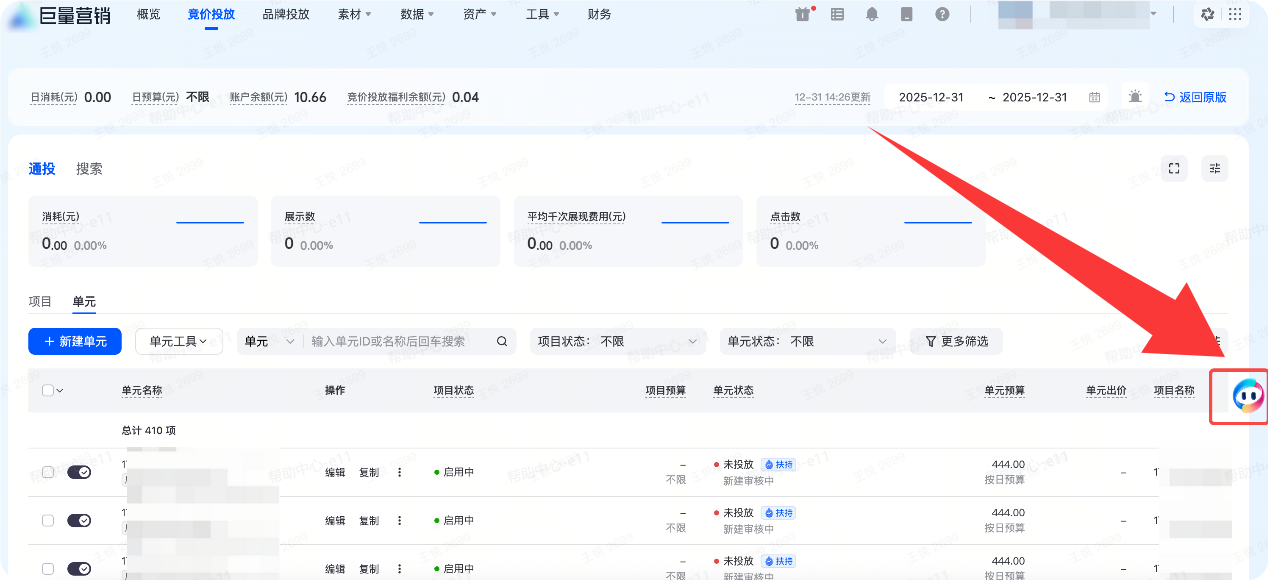Tick the select-all checkbox in table header

pos(47,390)
